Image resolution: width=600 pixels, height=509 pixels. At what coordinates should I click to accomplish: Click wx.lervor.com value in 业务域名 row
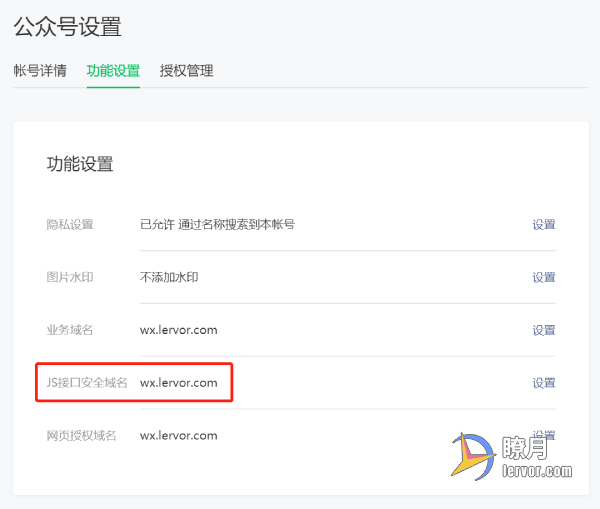point(179,330)
